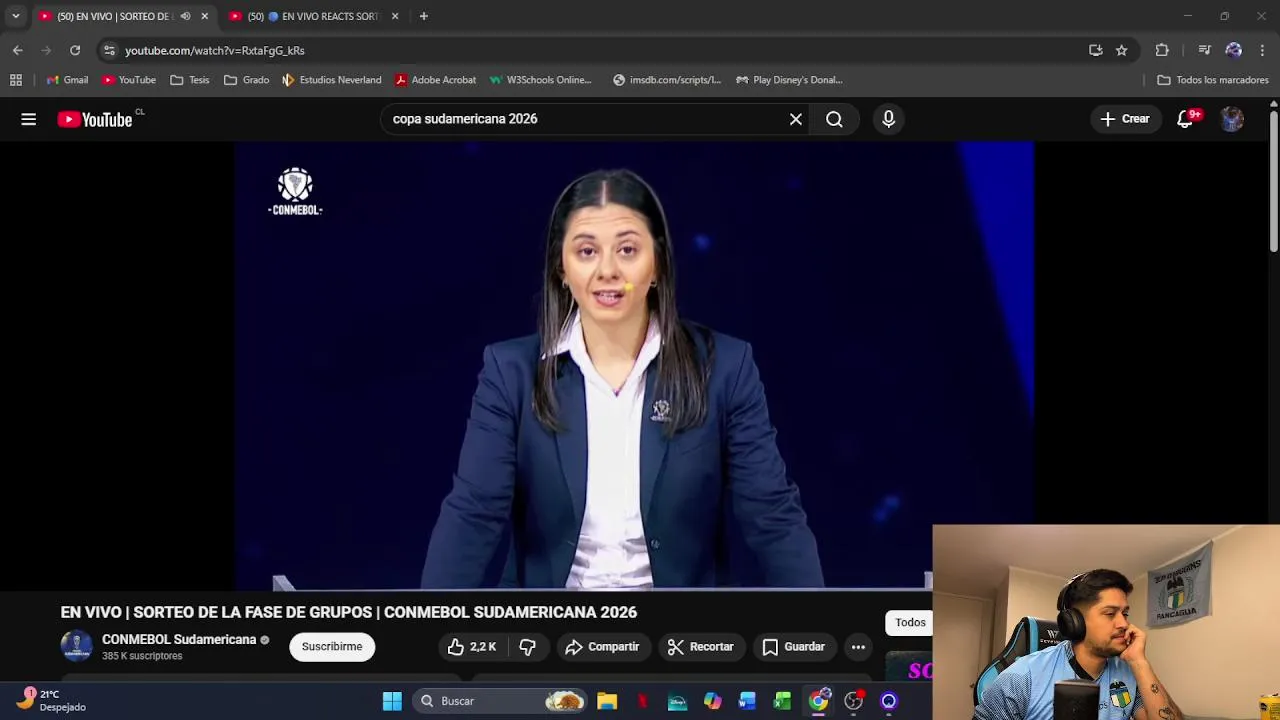
Task: Click the Recortar clip button
Action: 701,647
